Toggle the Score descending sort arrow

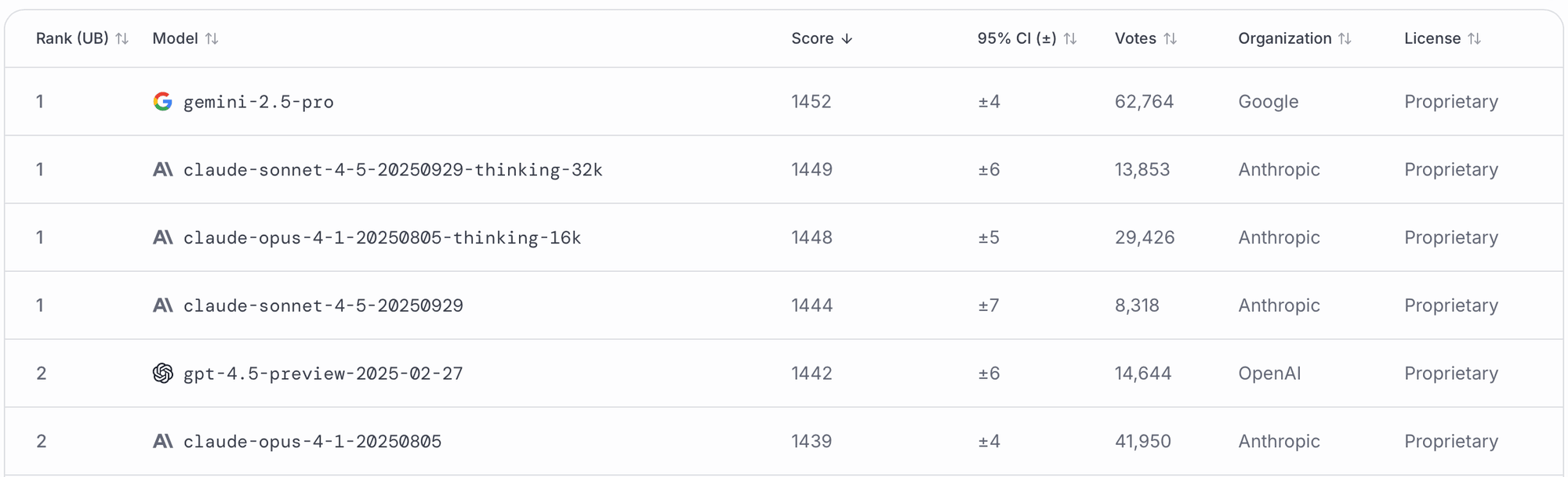coord(847,38)
